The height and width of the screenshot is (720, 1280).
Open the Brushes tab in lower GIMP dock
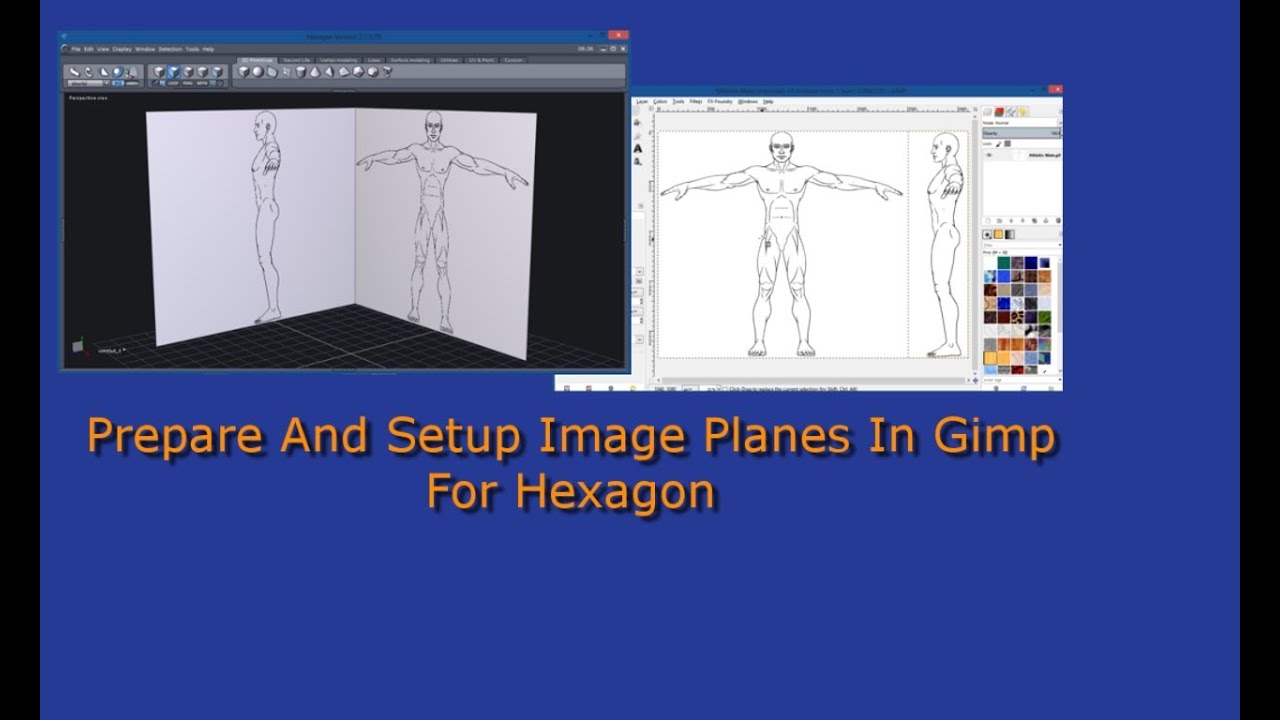tap(987, 234)
